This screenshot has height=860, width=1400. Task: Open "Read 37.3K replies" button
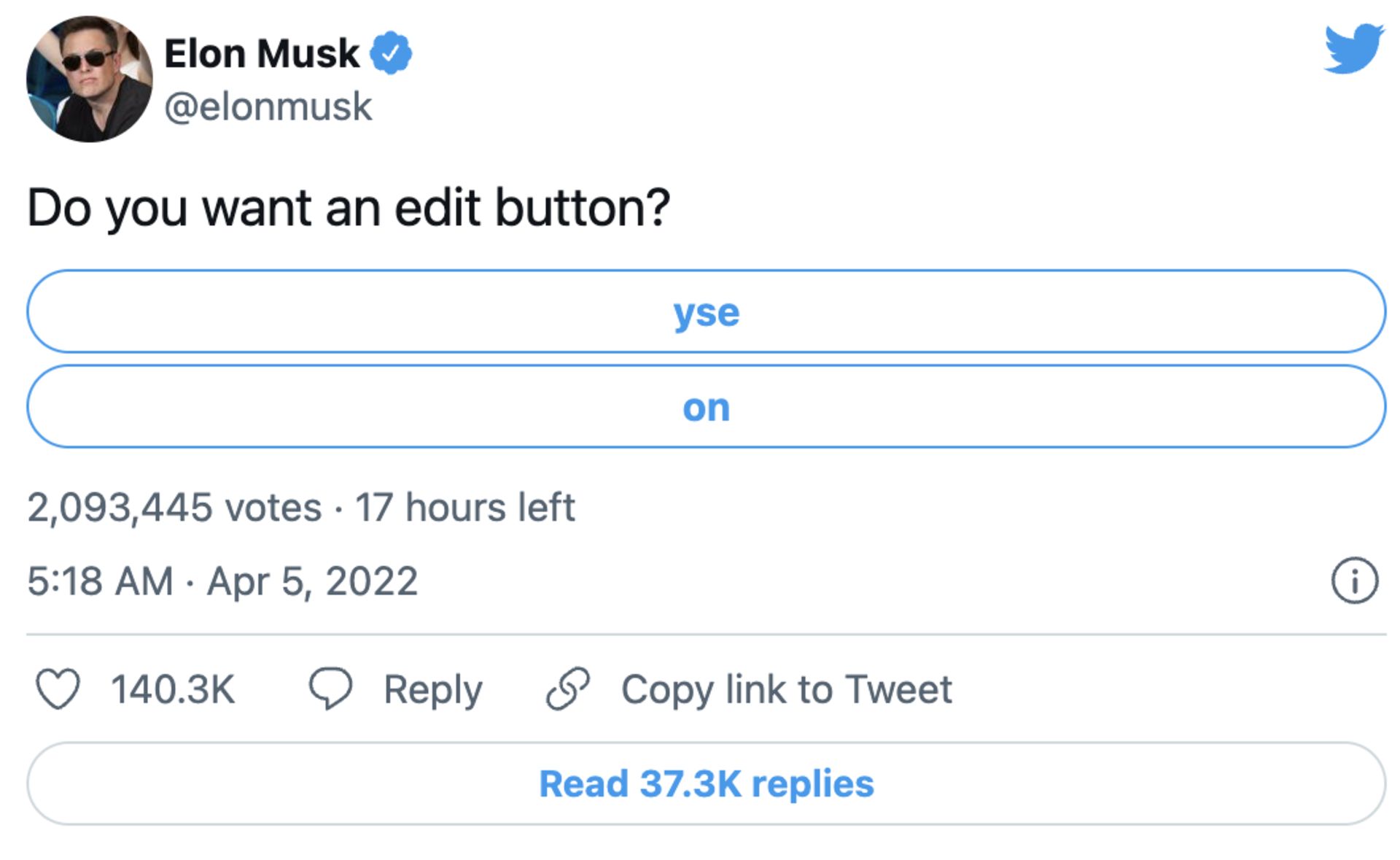[x=706, y=784]
